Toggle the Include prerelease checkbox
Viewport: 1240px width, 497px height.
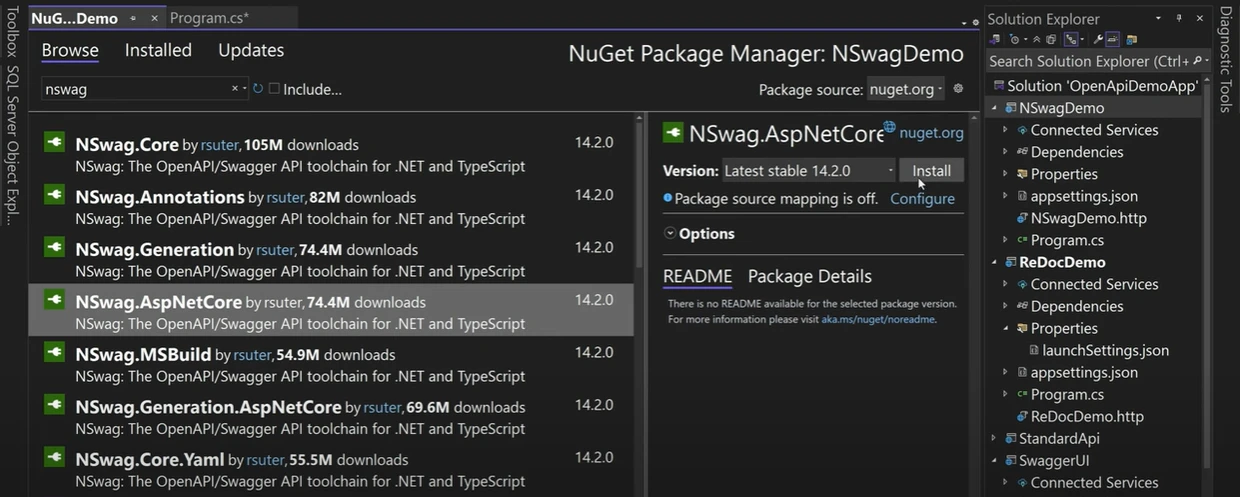click(x=274, y=89)
